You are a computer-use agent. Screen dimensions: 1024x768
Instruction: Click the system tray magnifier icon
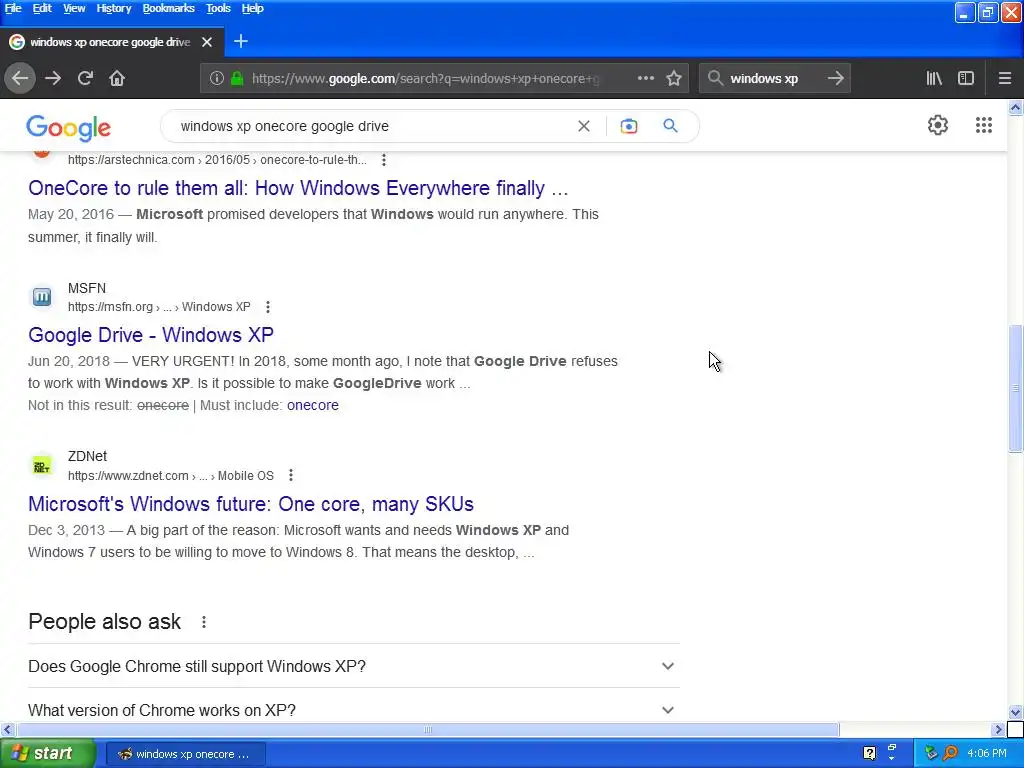[950, 754]
